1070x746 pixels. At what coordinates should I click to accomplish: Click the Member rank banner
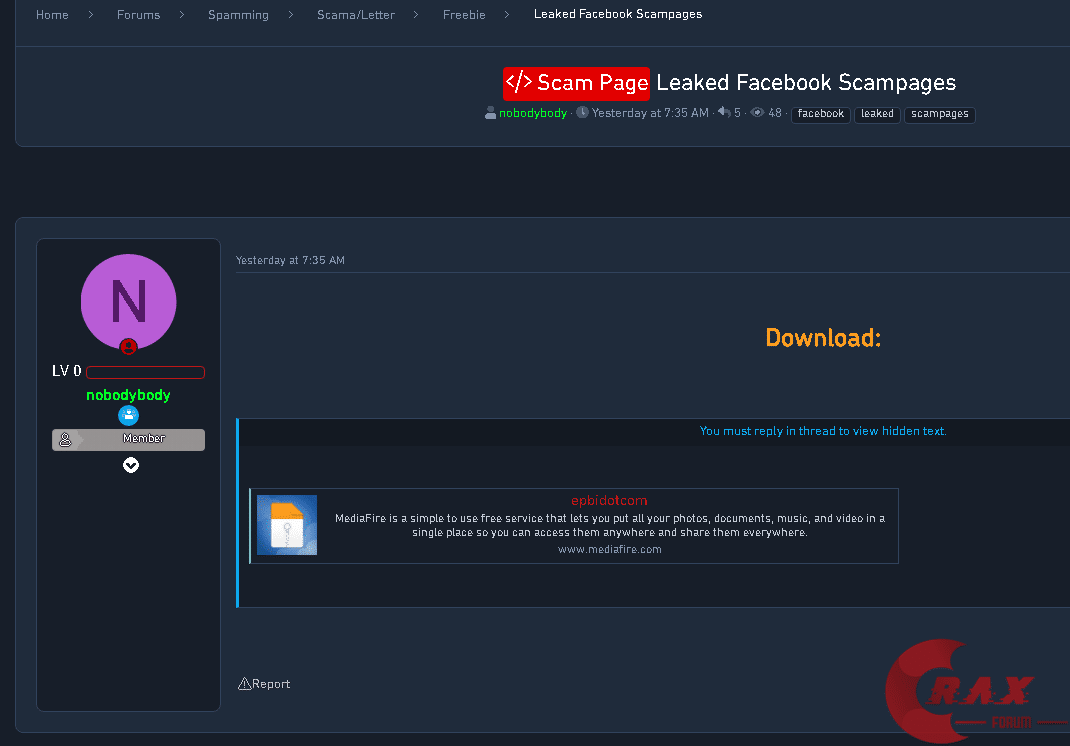coord(128,440)
